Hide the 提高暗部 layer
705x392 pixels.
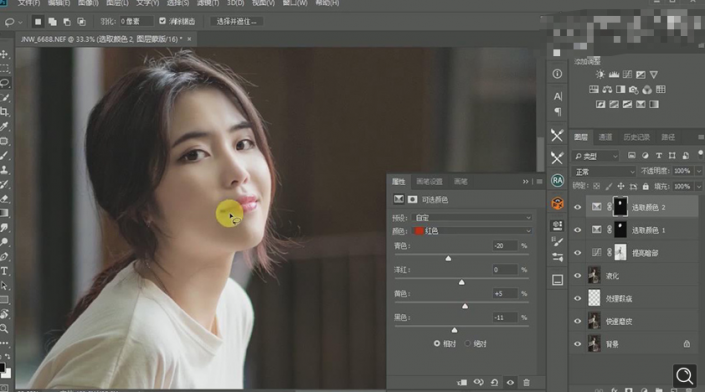point(577,253)
